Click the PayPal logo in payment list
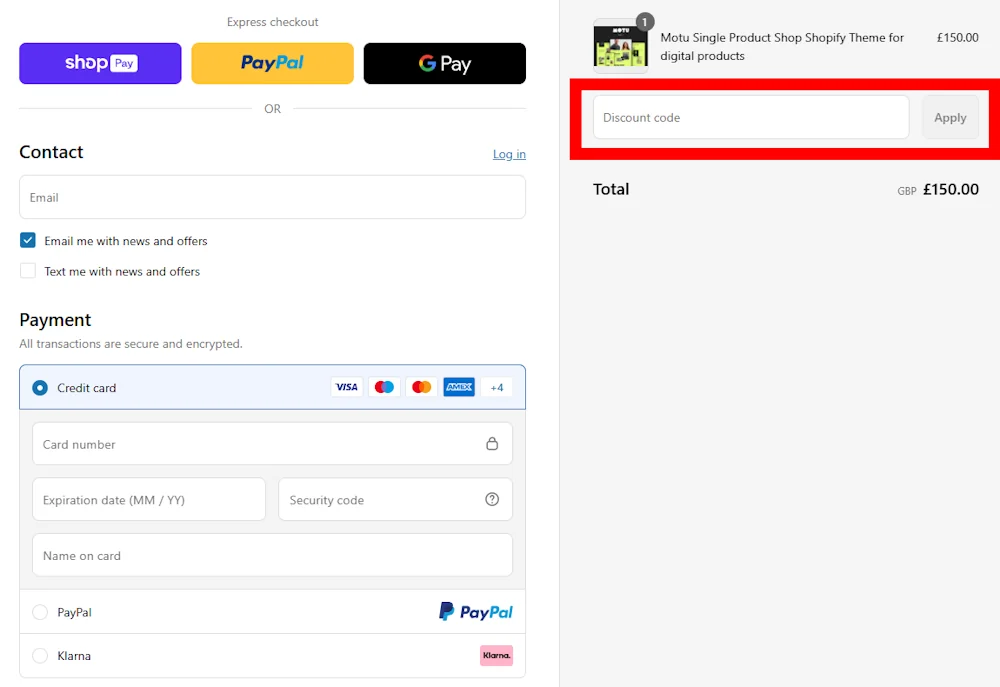Screen dimensions: 1000x687 (476, 612)
